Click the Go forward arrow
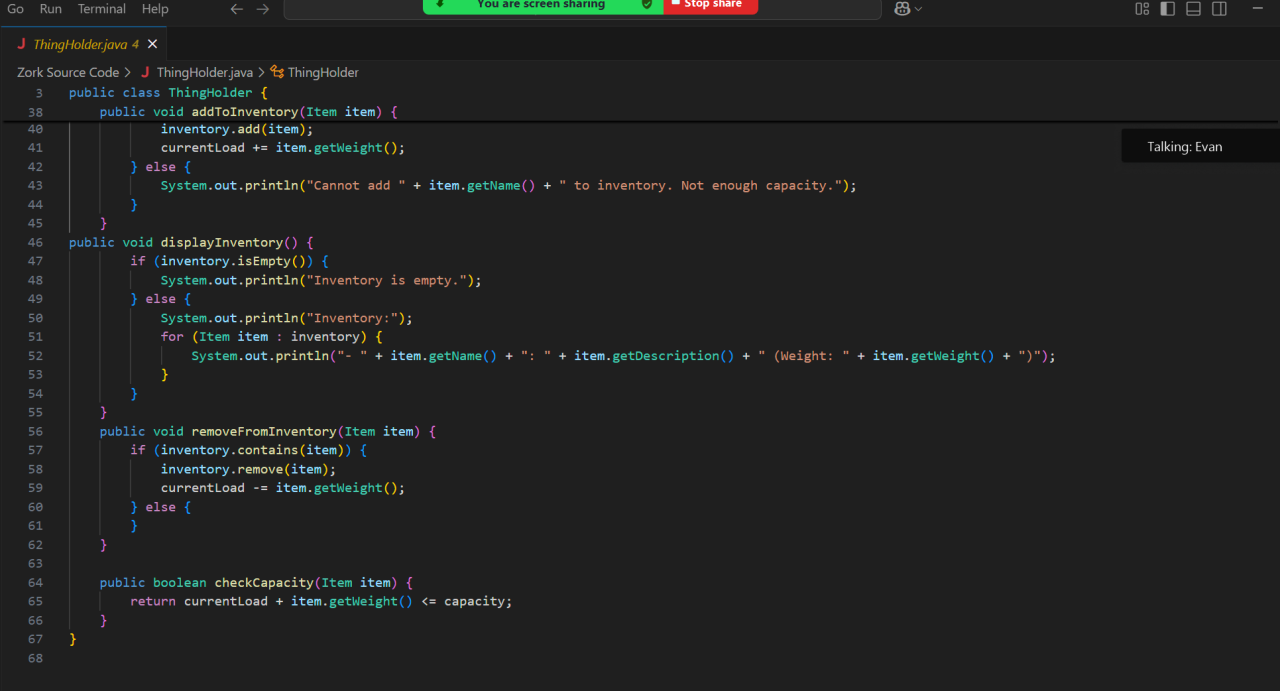Viewport: 1280px width, 691px height. [263, 9]
